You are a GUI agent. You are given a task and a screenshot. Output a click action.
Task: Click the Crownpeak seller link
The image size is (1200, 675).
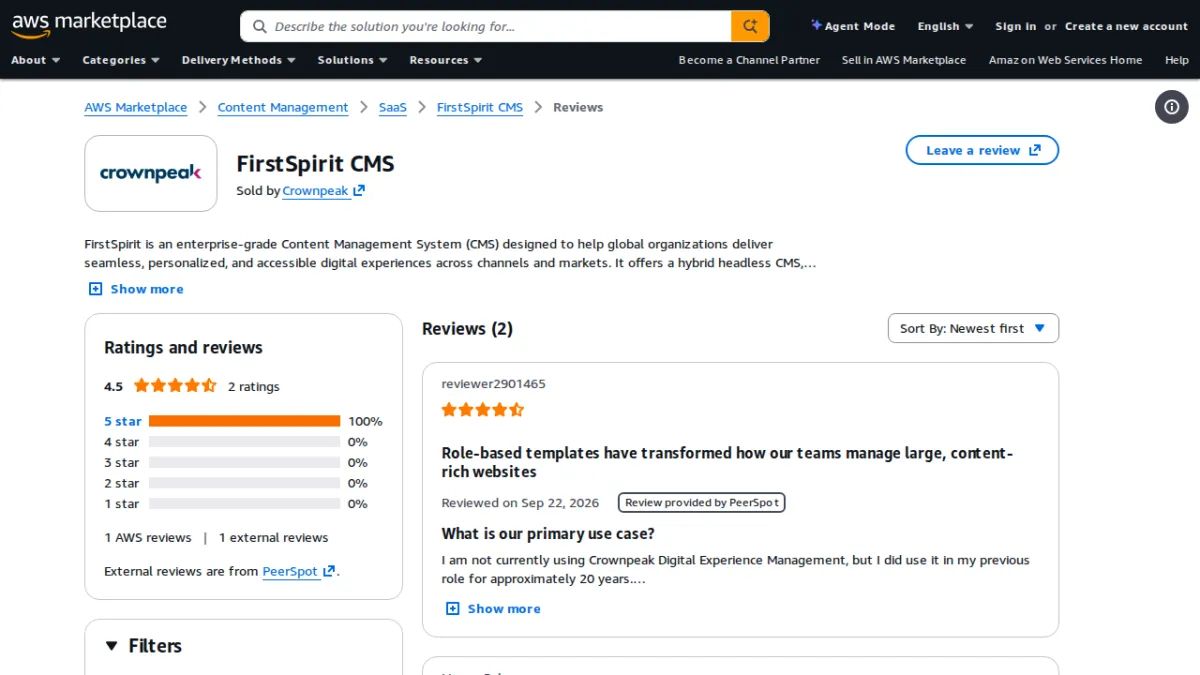[x=323, y=191]
